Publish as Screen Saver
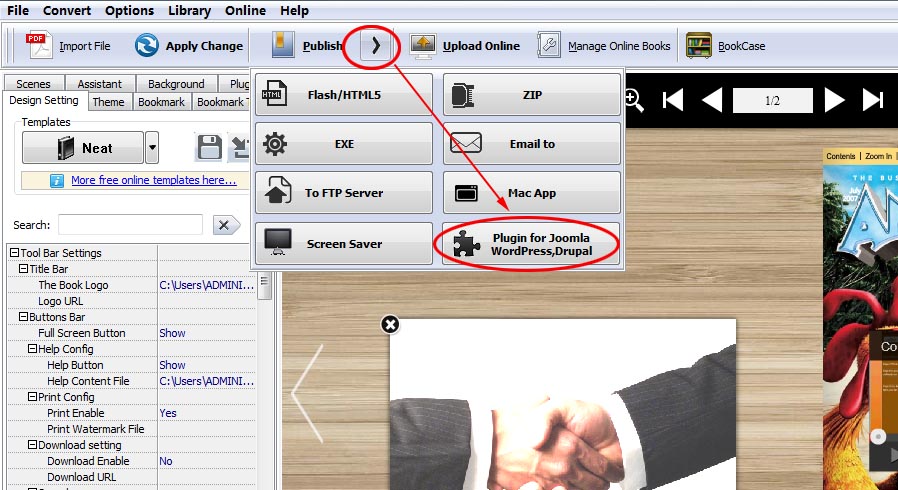This screenshot has height=490, width=898. click(344, 244)
